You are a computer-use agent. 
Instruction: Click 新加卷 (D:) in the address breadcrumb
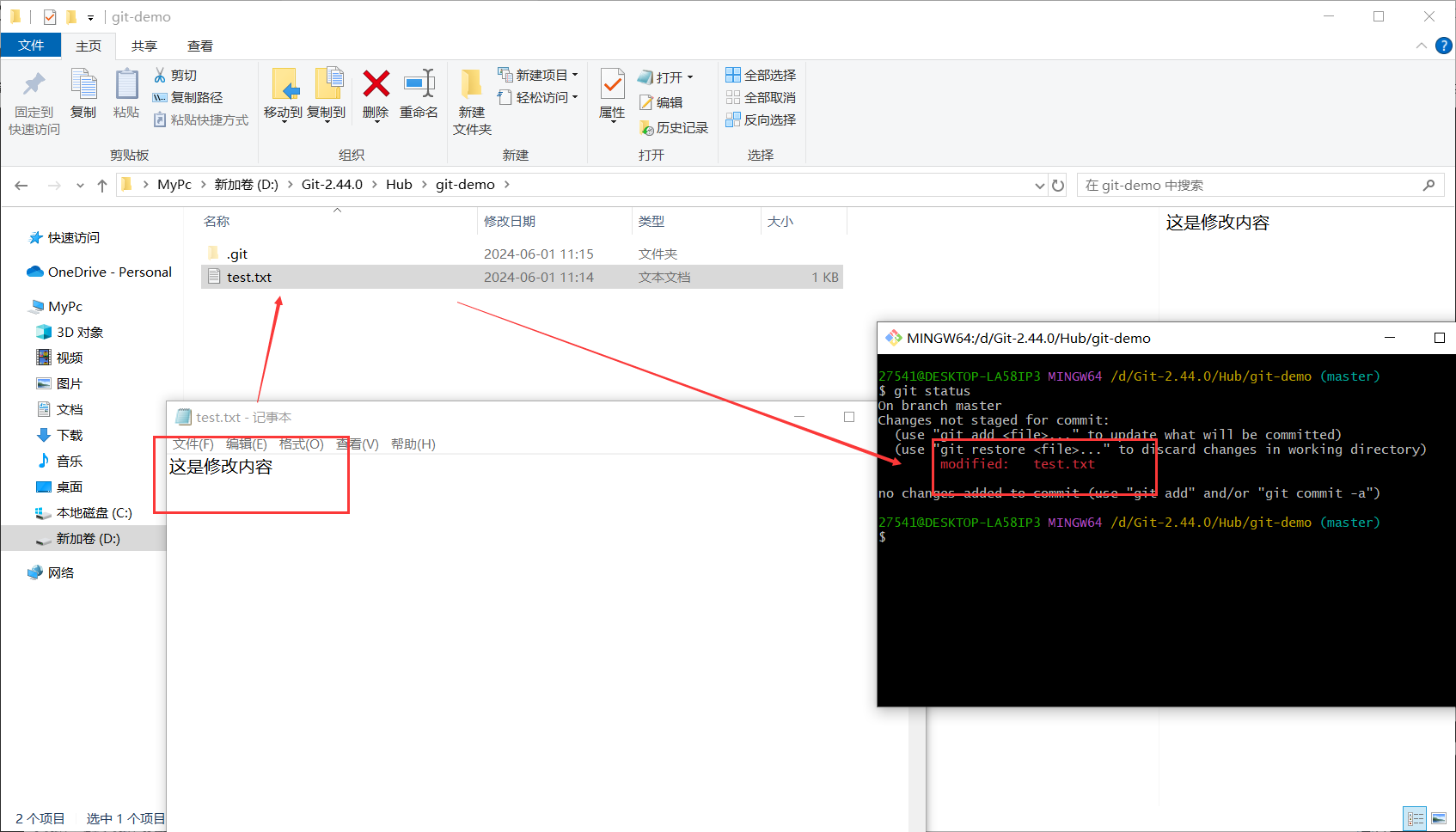(246, 185)
